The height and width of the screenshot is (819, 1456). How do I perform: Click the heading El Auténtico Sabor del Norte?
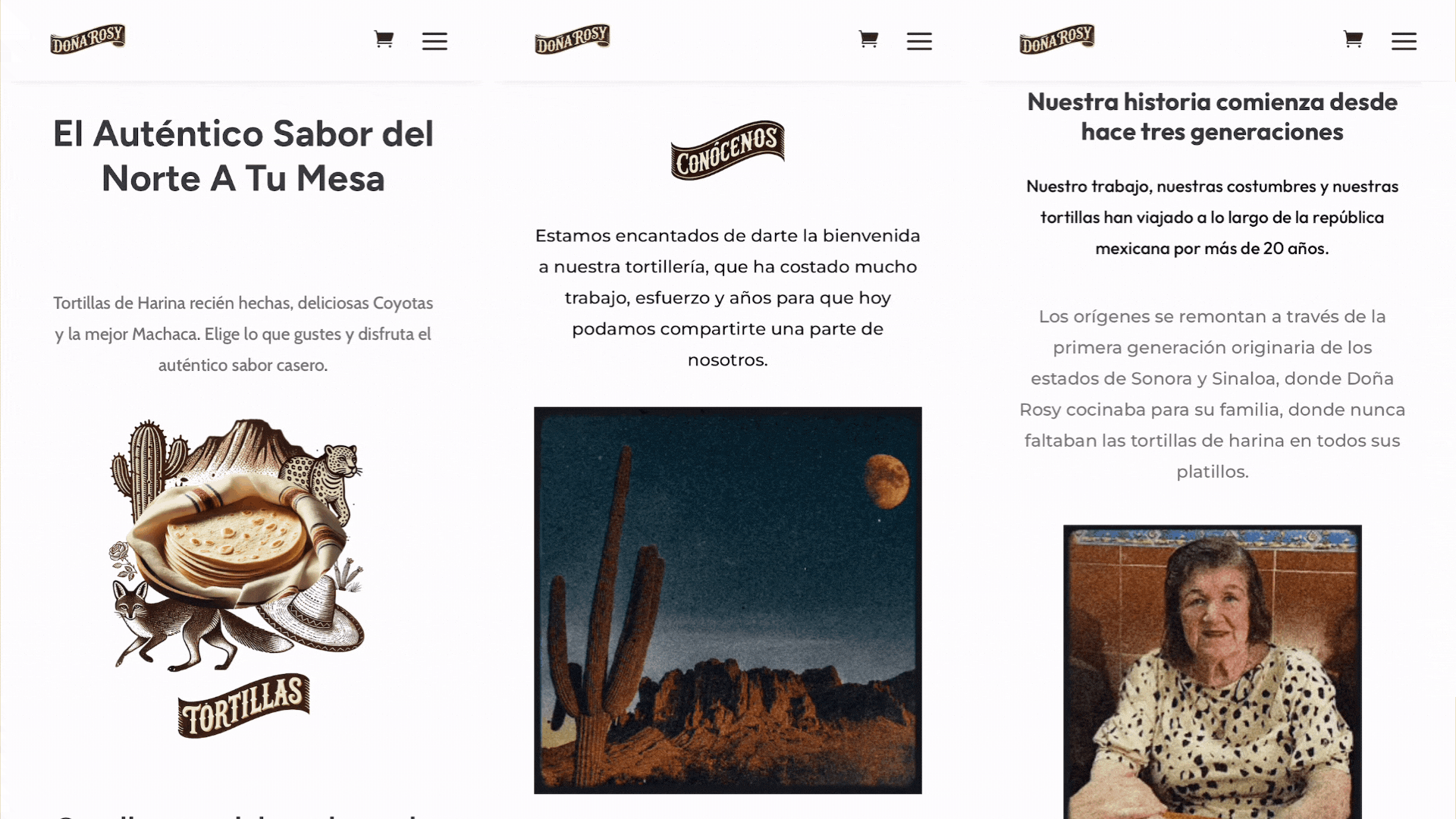243,156
